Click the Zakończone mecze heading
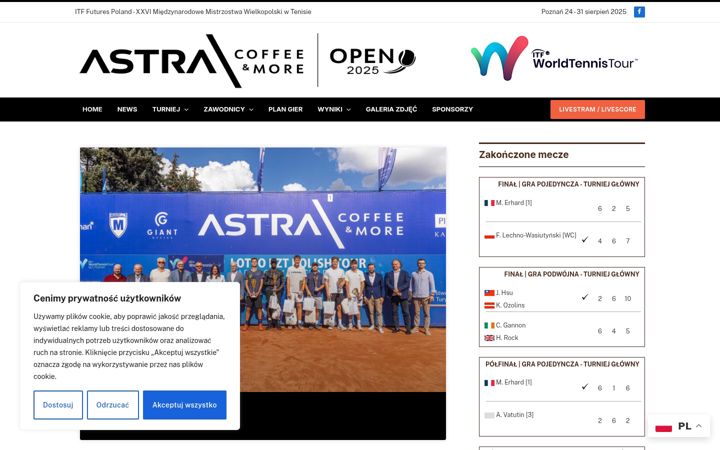 pos(523,155)
